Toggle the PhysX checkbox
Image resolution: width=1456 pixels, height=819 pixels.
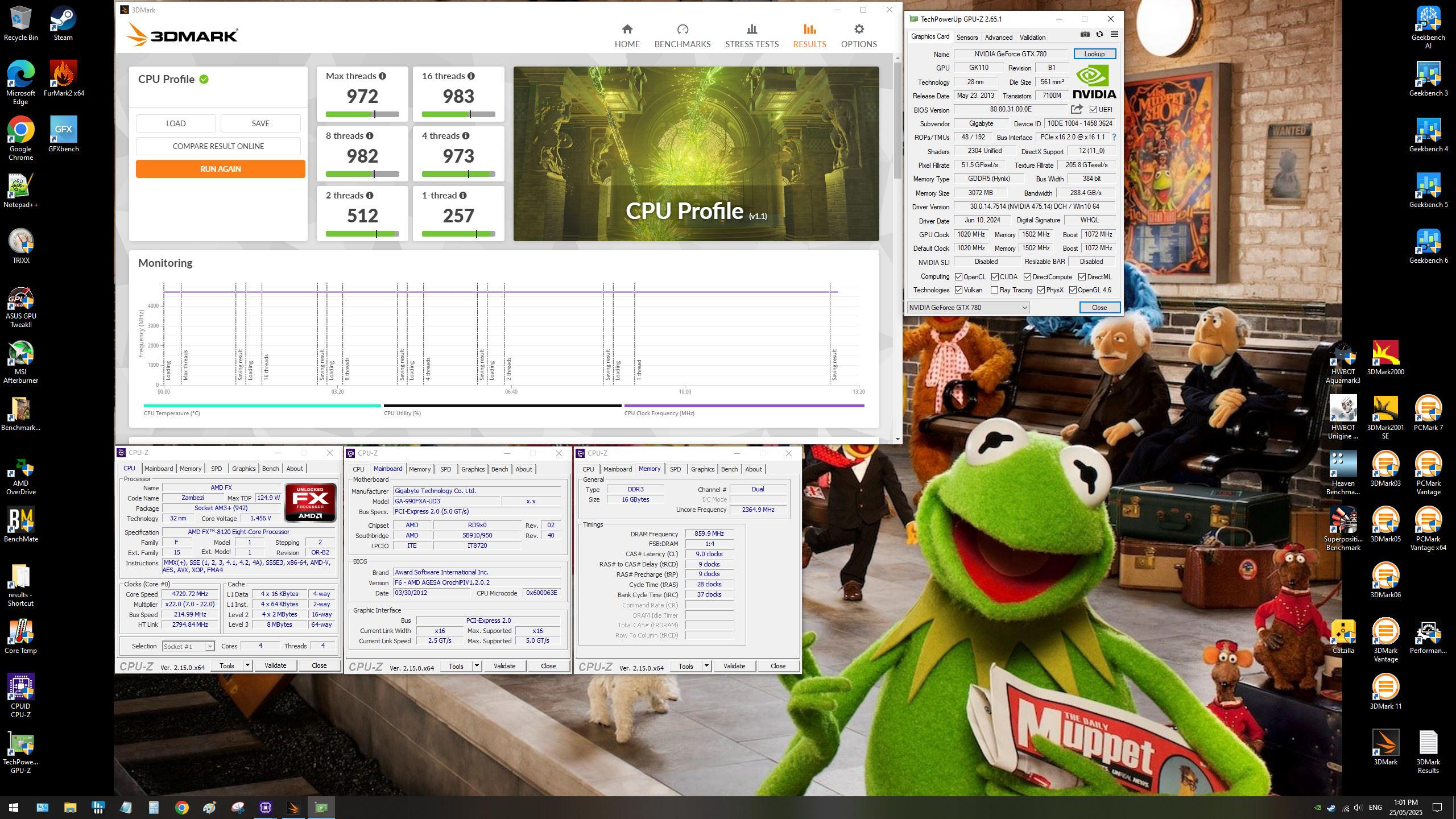point(1041,290)
